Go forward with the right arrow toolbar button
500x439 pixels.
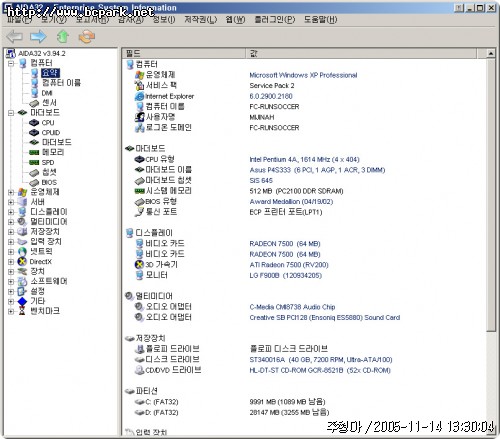[38, 36]
